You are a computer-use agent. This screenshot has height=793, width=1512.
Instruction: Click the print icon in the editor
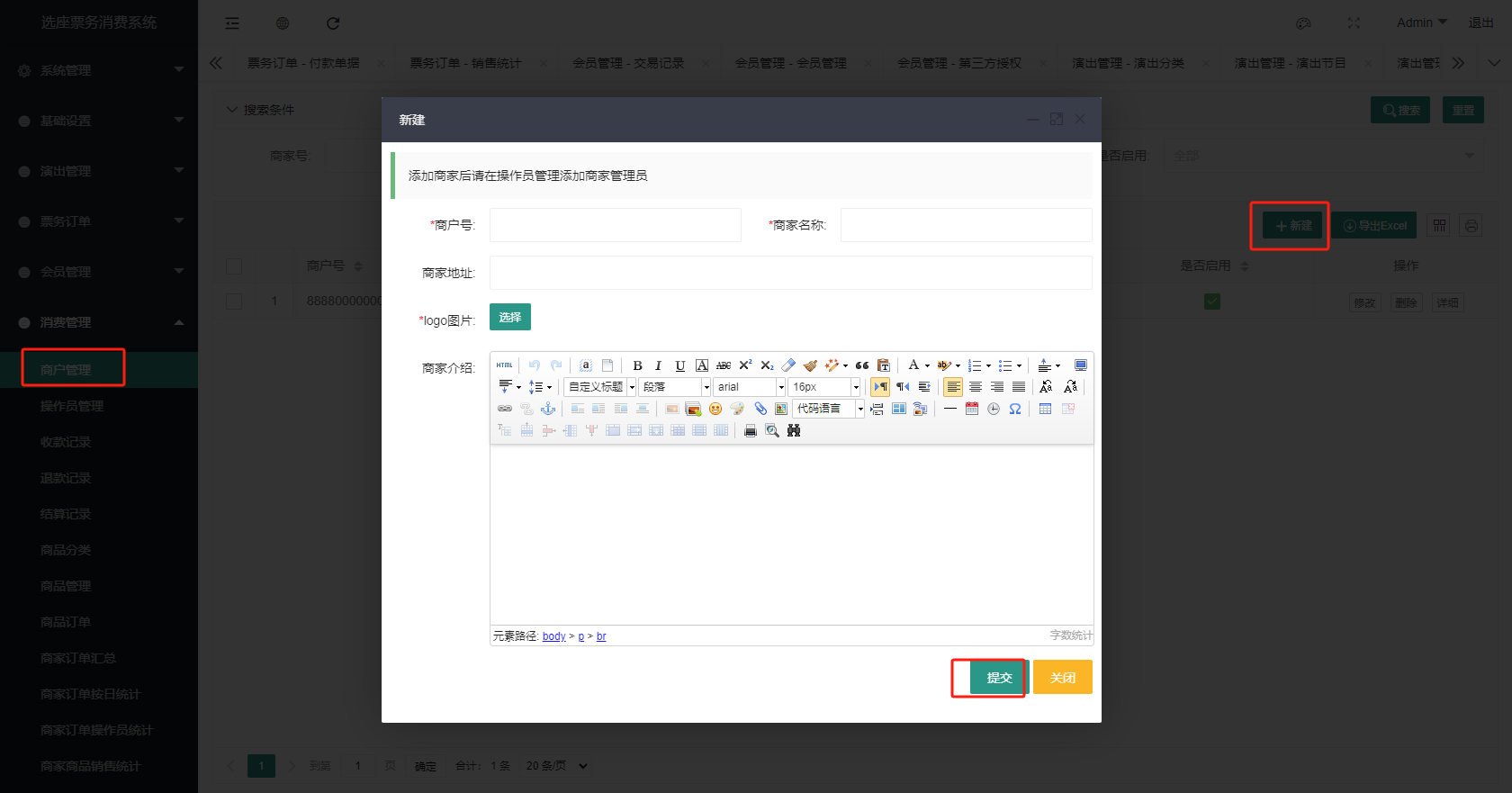pos(750,431)
